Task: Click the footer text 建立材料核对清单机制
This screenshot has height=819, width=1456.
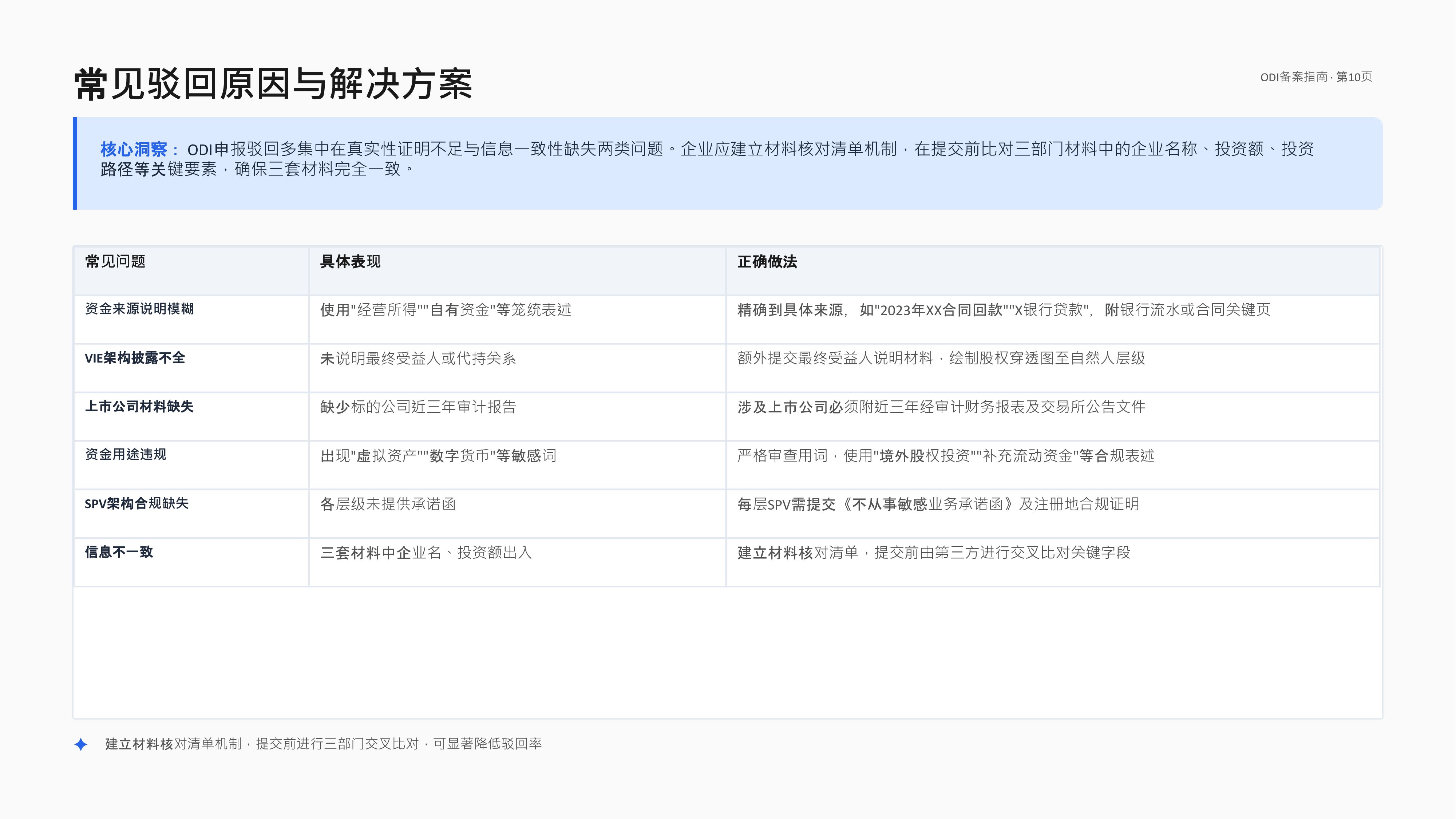Action: 173,744
